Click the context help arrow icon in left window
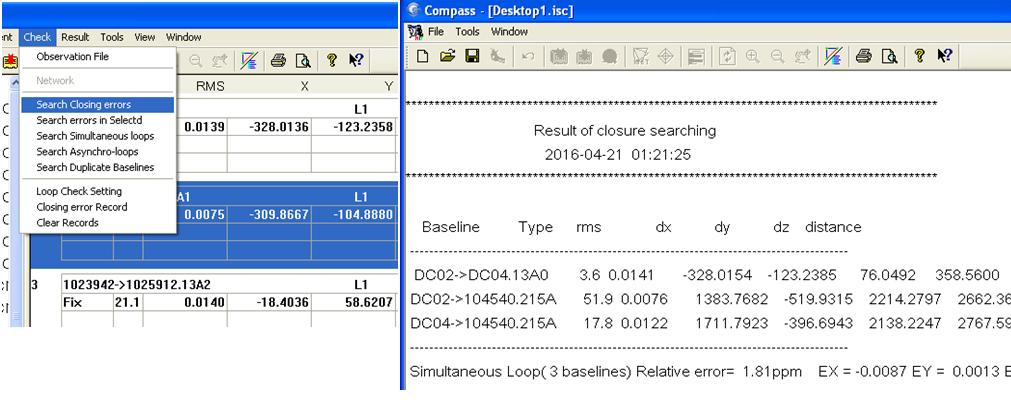 pos(354,60)
